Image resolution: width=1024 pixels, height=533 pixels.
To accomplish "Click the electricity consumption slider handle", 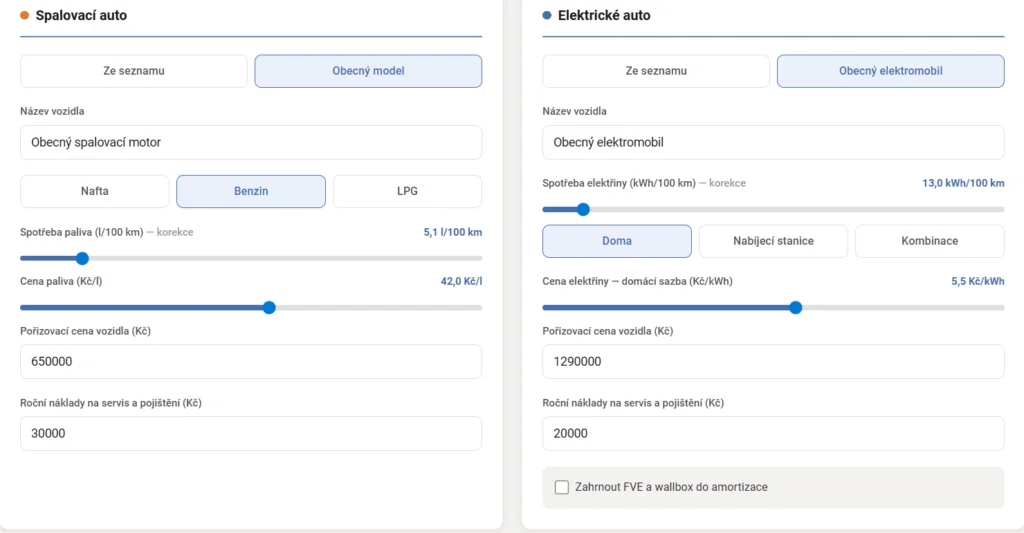I will click(583, 209).
